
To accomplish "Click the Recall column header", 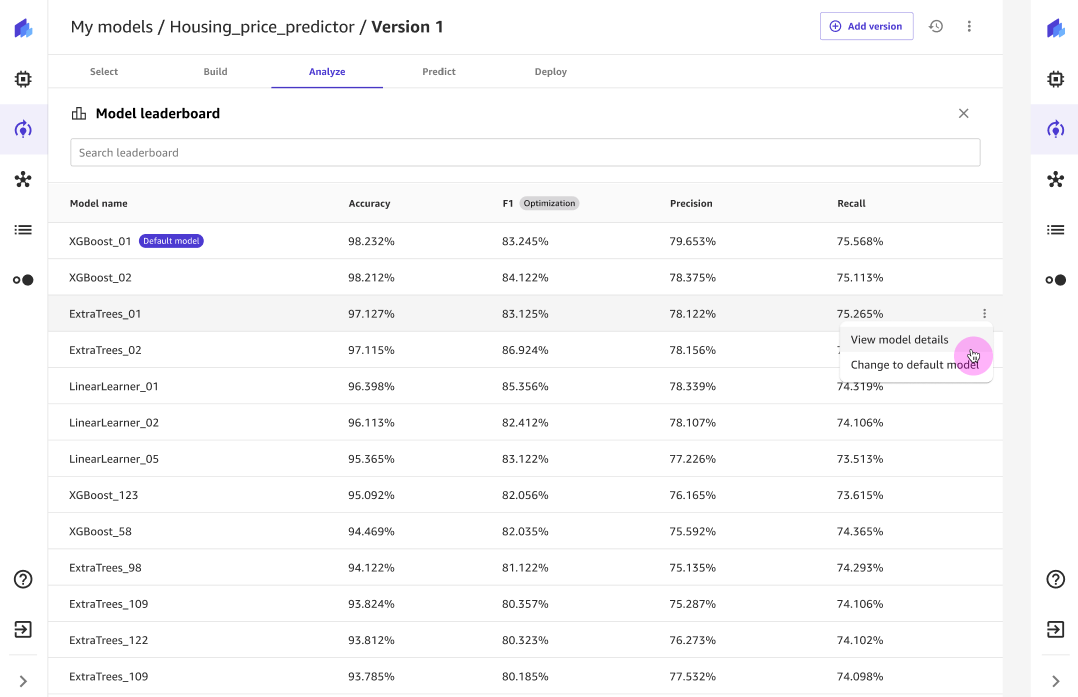I will click(851, 203).
